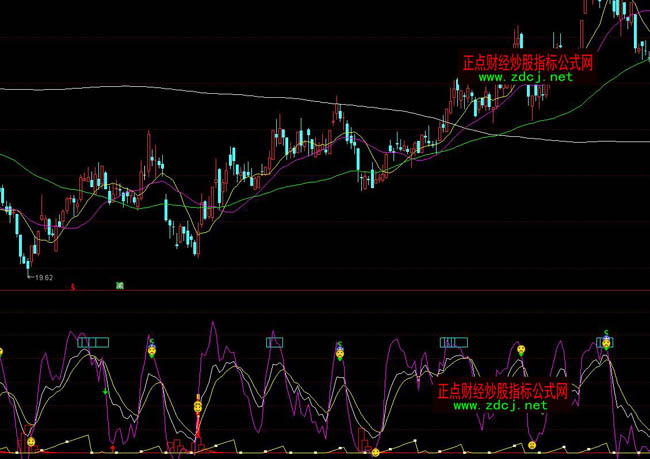The width and height of the screenshot is (650, 459).
Task: Click the 19.62 lowest price label
Action: click(43, 277)
